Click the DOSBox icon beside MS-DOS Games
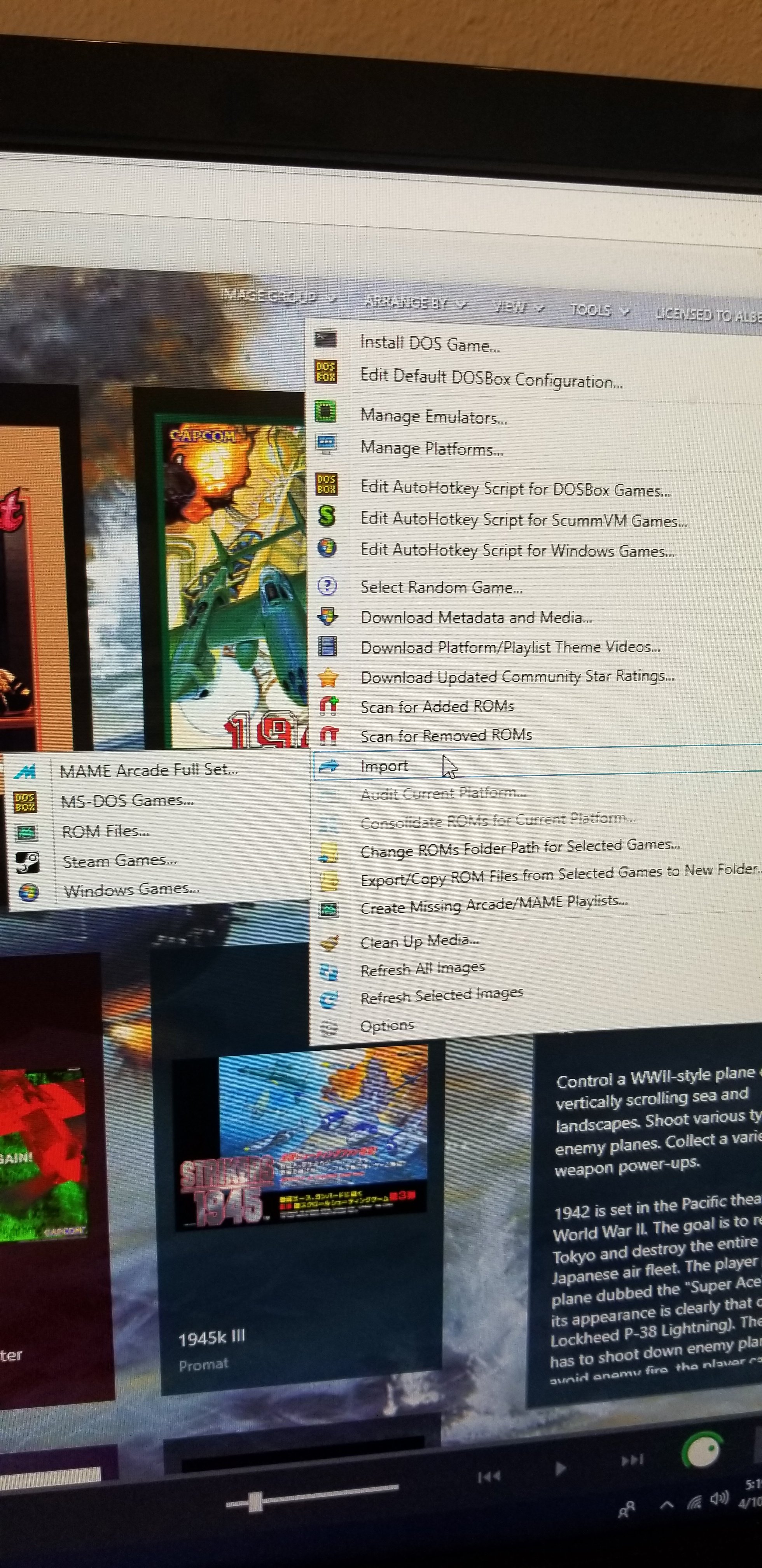Viewport: 762px width, 1568px height. [x=25, y=802]
